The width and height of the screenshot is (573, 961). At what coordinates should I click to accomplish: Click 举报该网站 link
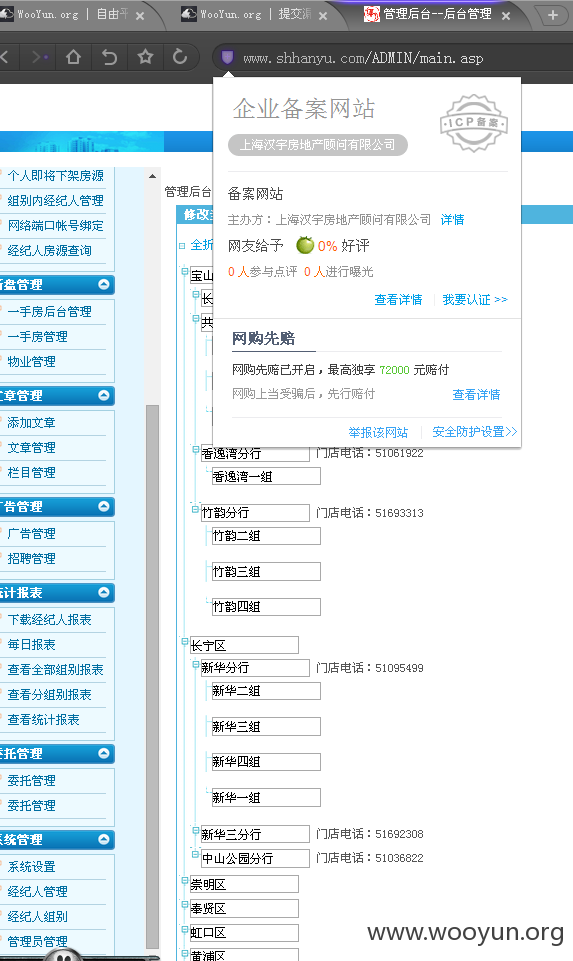[x=378, y=432]
